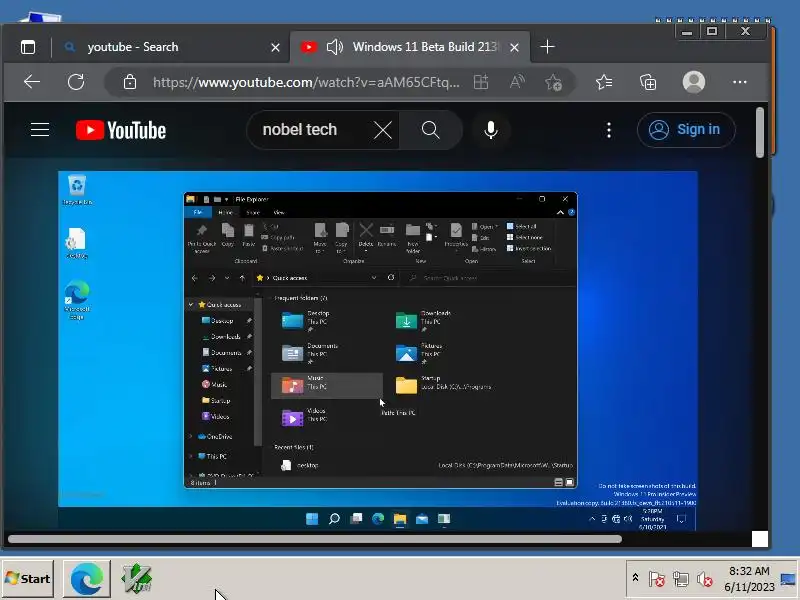
Task: Click the horizontal scrollbar at page bottom
Action: (315, 539)
